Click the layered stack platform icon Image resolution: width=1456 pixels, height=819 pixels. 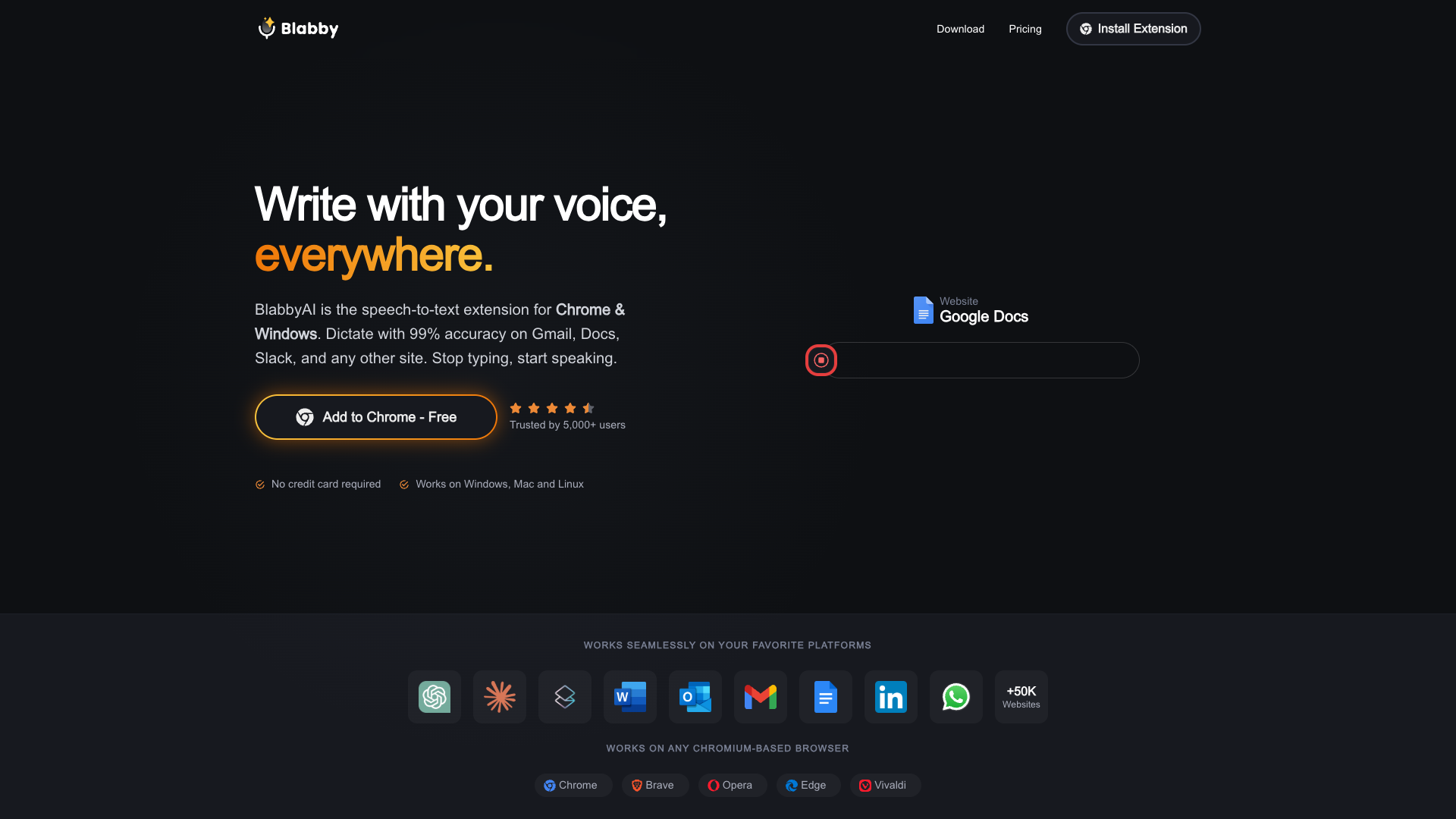(x=565, y=697)
